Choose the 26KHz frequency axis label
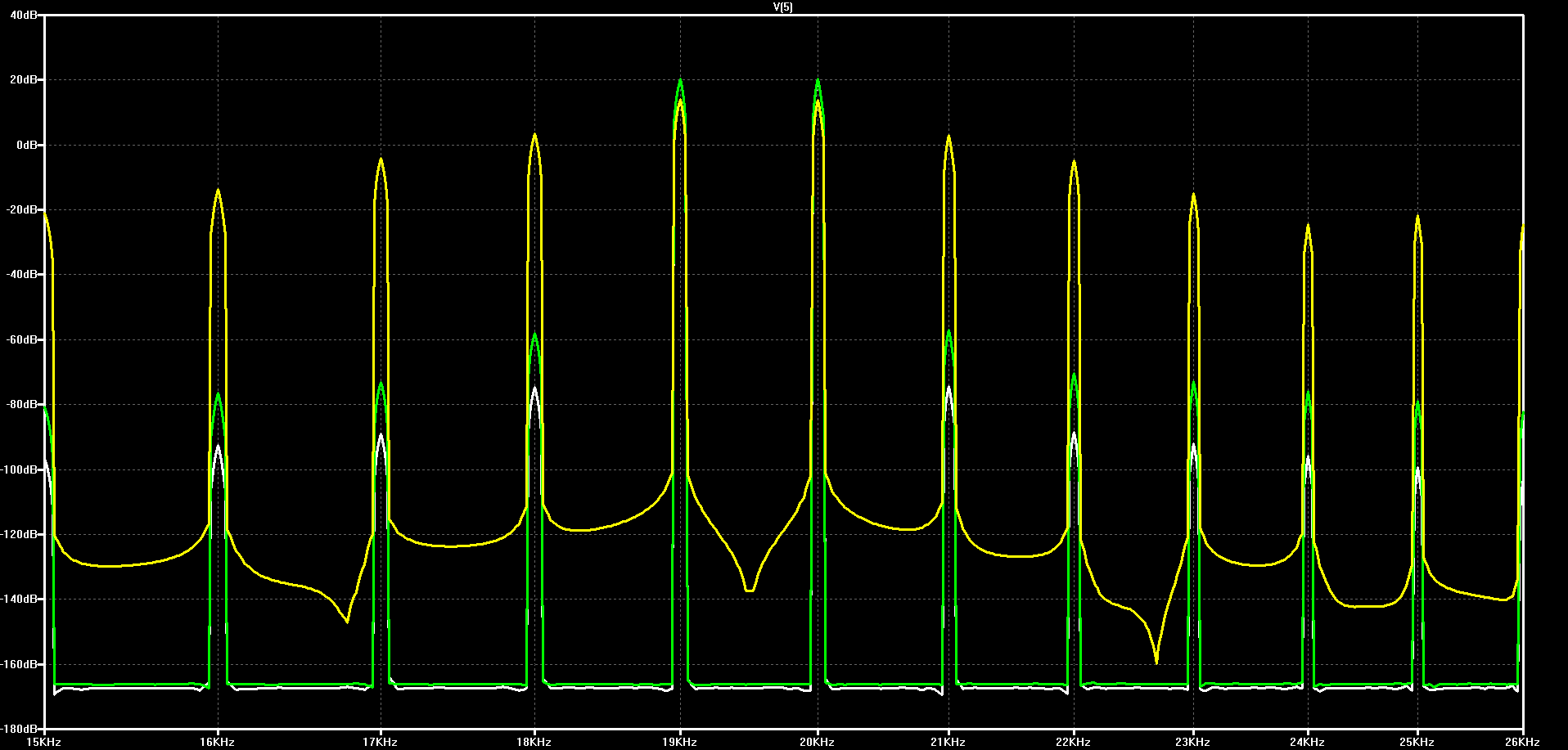The width and height of the screenshot is (1568, 750). click(x=1522, y=742)
